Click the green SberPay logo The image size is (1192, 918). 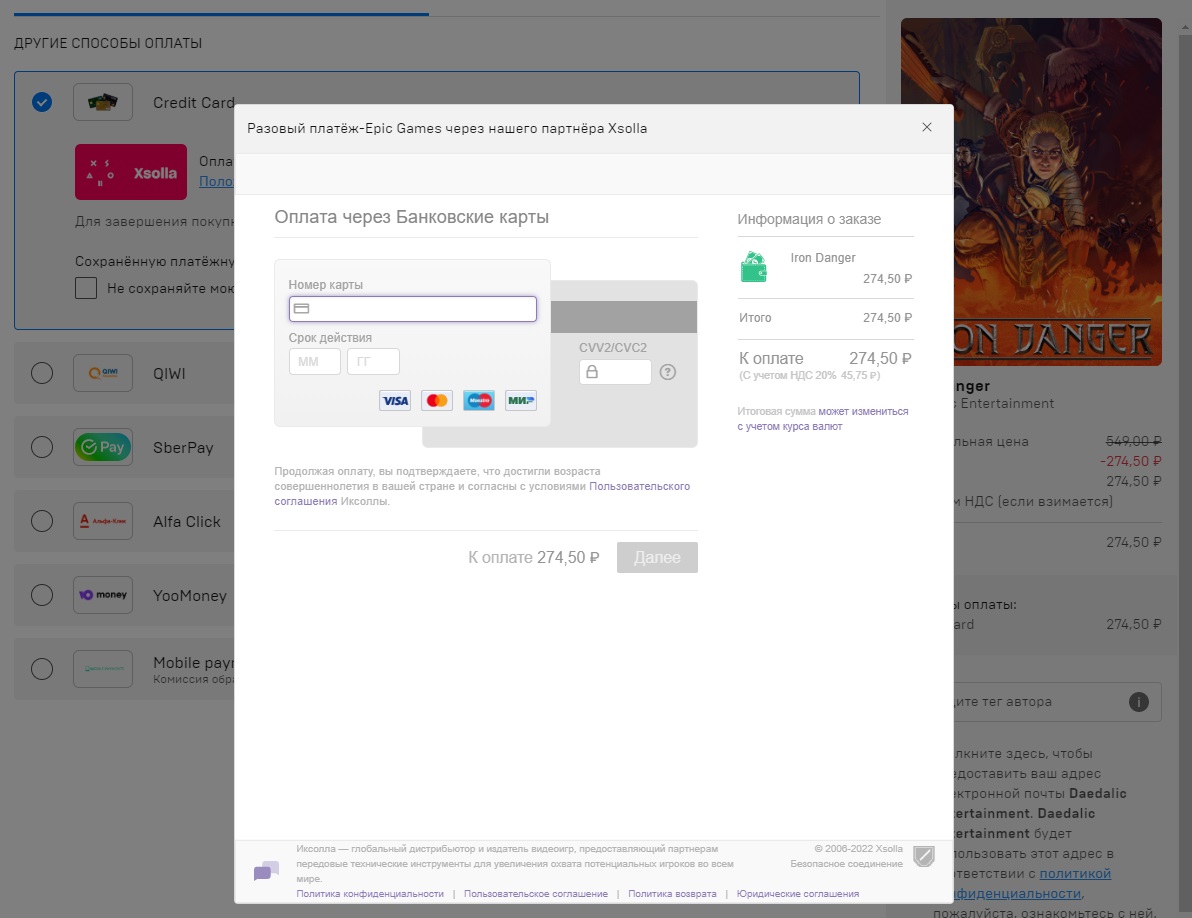coord(103,447)
